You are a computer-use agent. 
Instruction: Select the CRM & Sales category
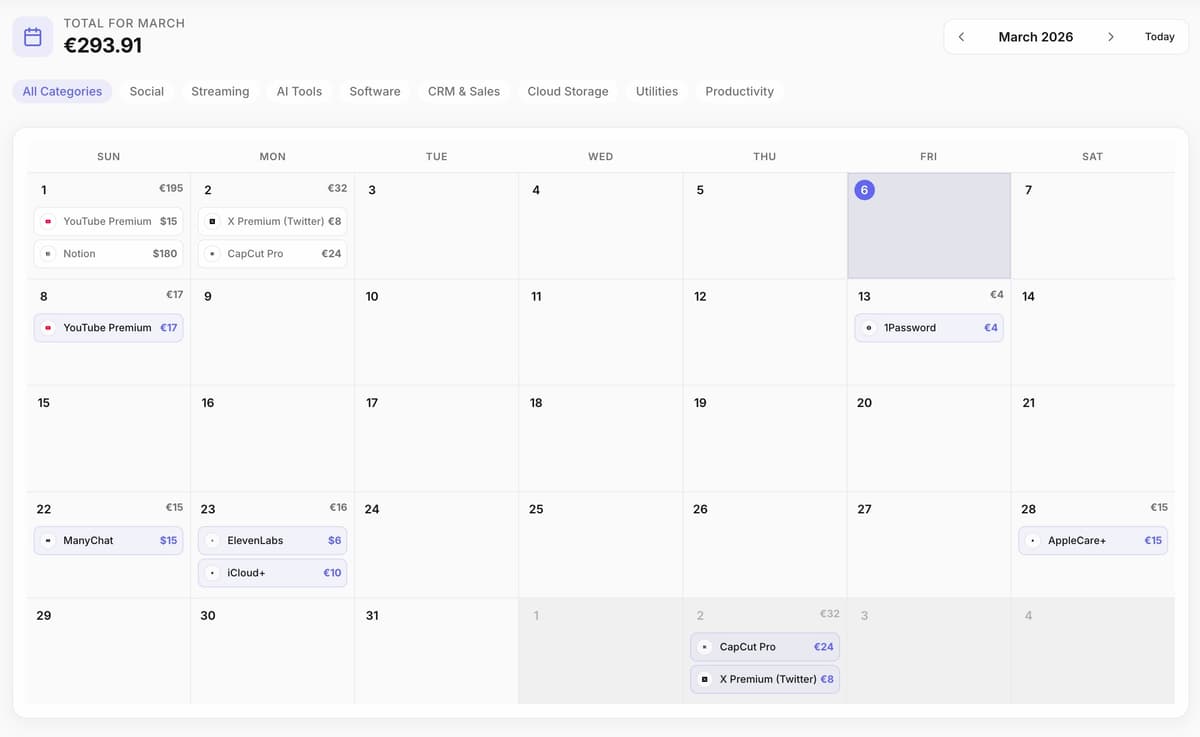click(463, 91)
